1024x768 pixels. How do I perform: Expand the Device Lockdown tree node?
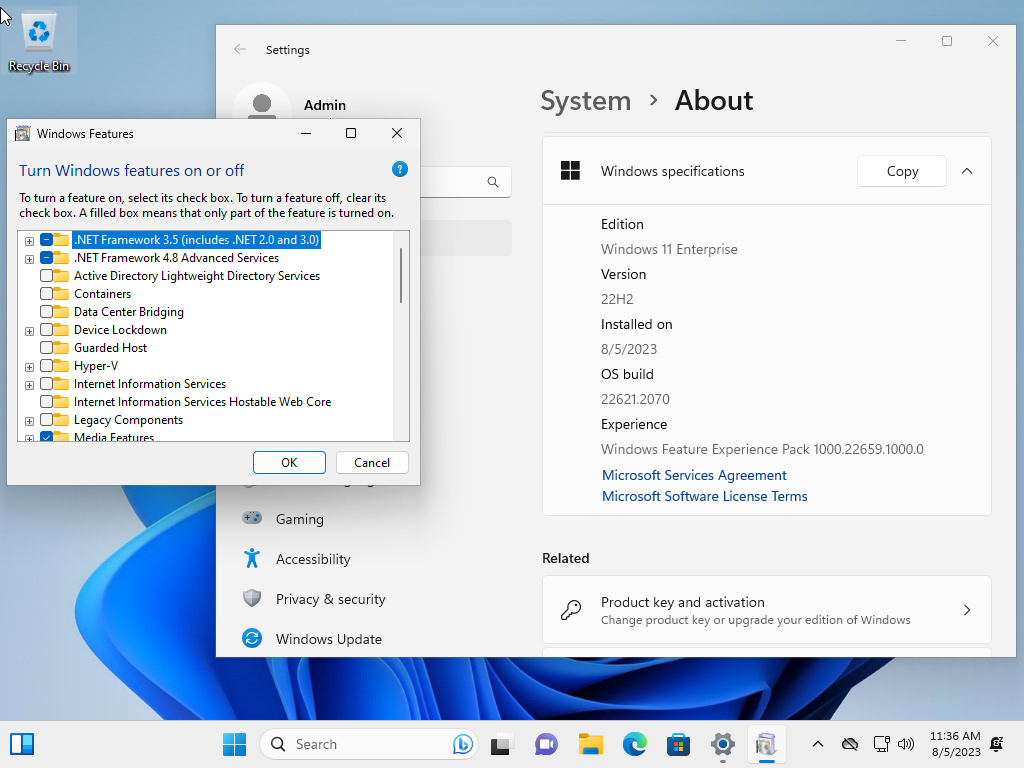pyautogui.click(x=29, y=331)
